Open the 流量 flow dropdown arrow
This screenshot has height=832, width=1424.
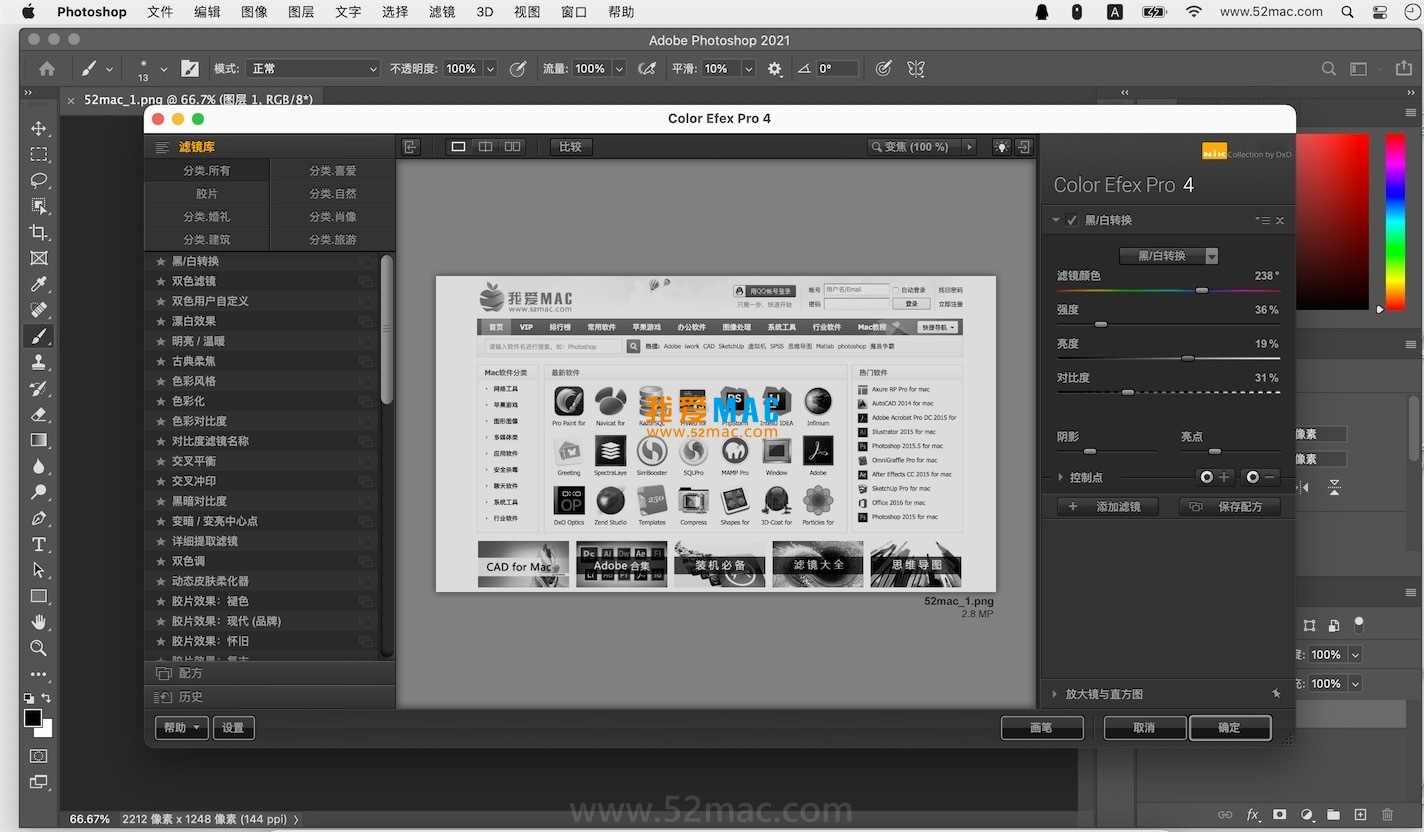619,69
